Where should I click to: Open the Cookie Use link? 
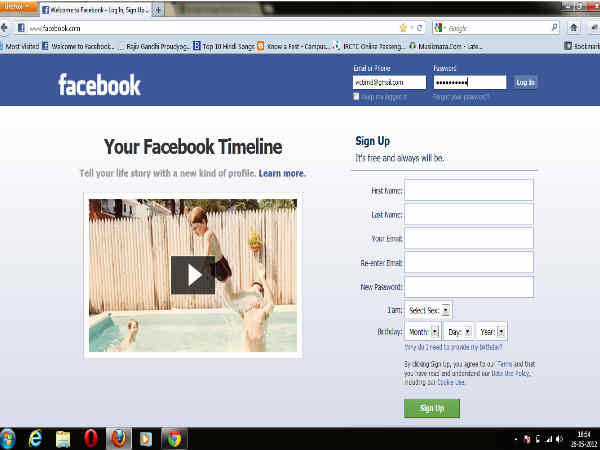click(x=451, y=382)
